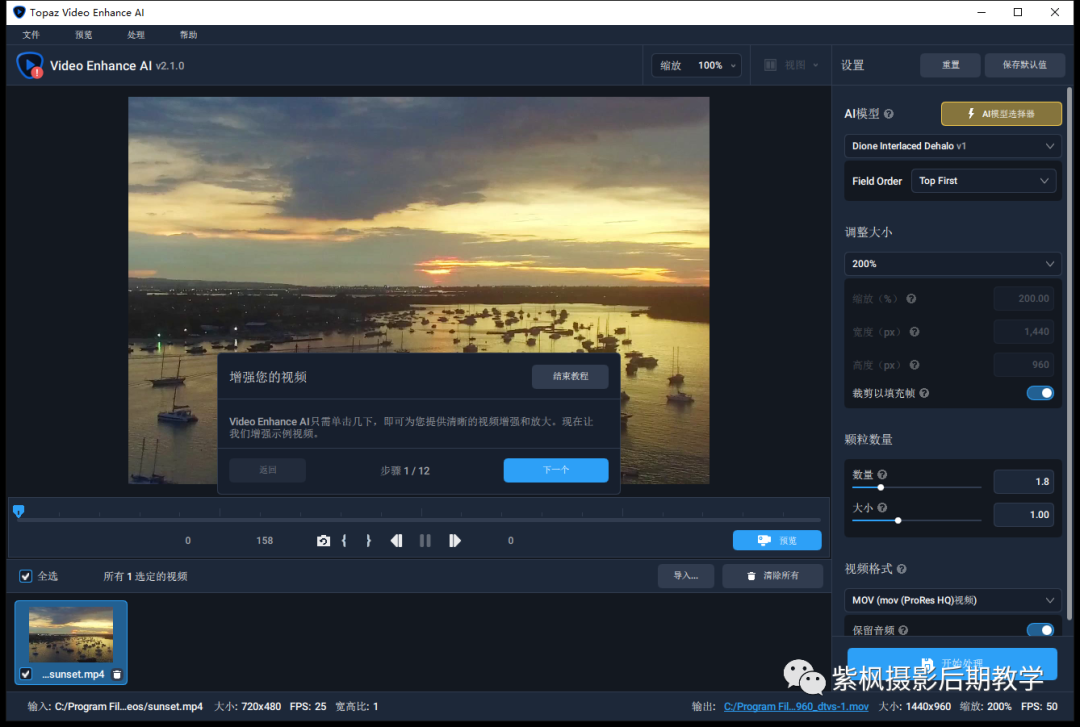This screenshot has height=727, width=1080.
Task: Click the 清除所有 clear all button
Action: point(773,575)
